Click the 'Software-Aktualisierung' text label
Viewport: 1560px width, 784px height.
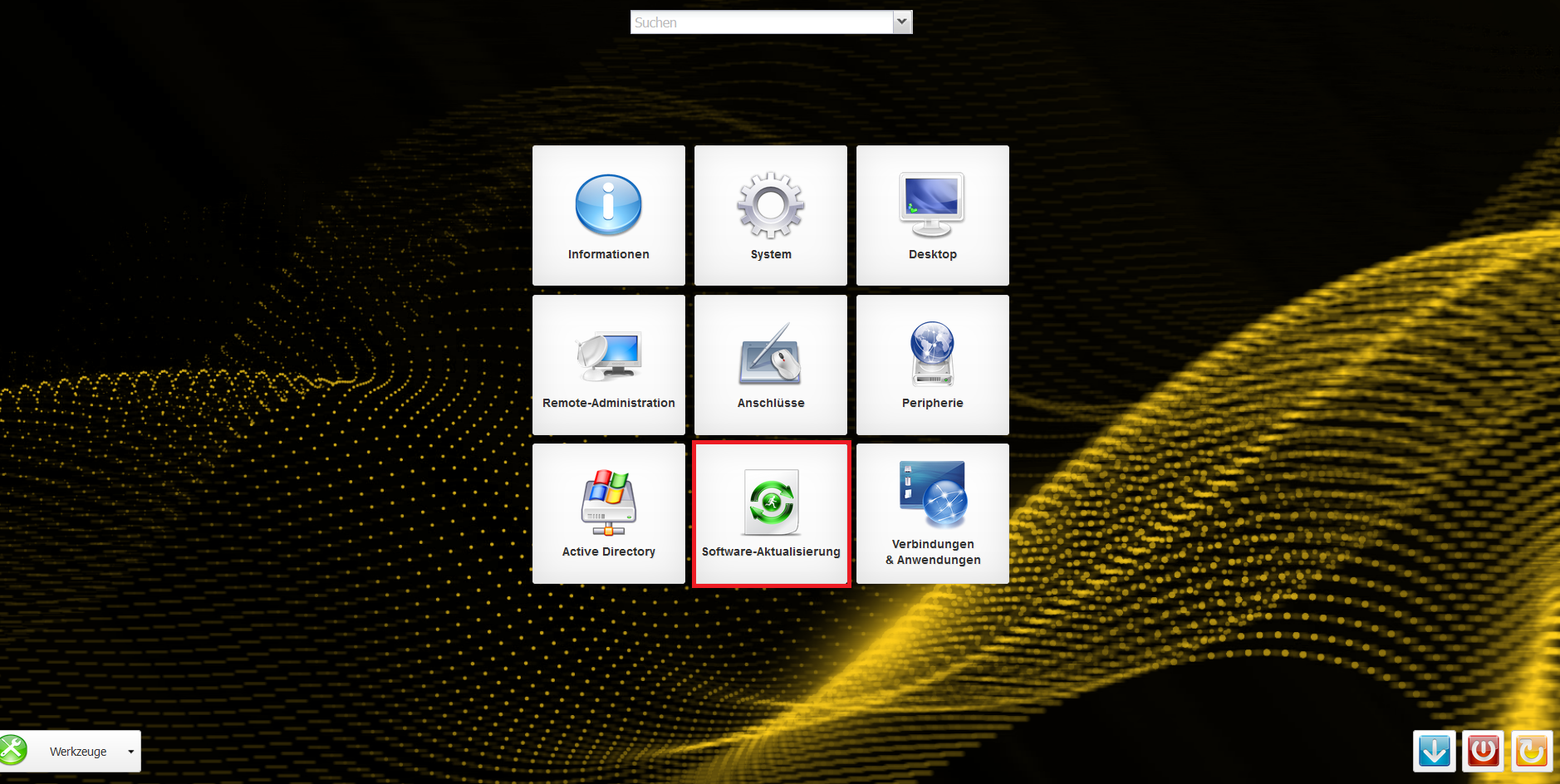[771, 551]
